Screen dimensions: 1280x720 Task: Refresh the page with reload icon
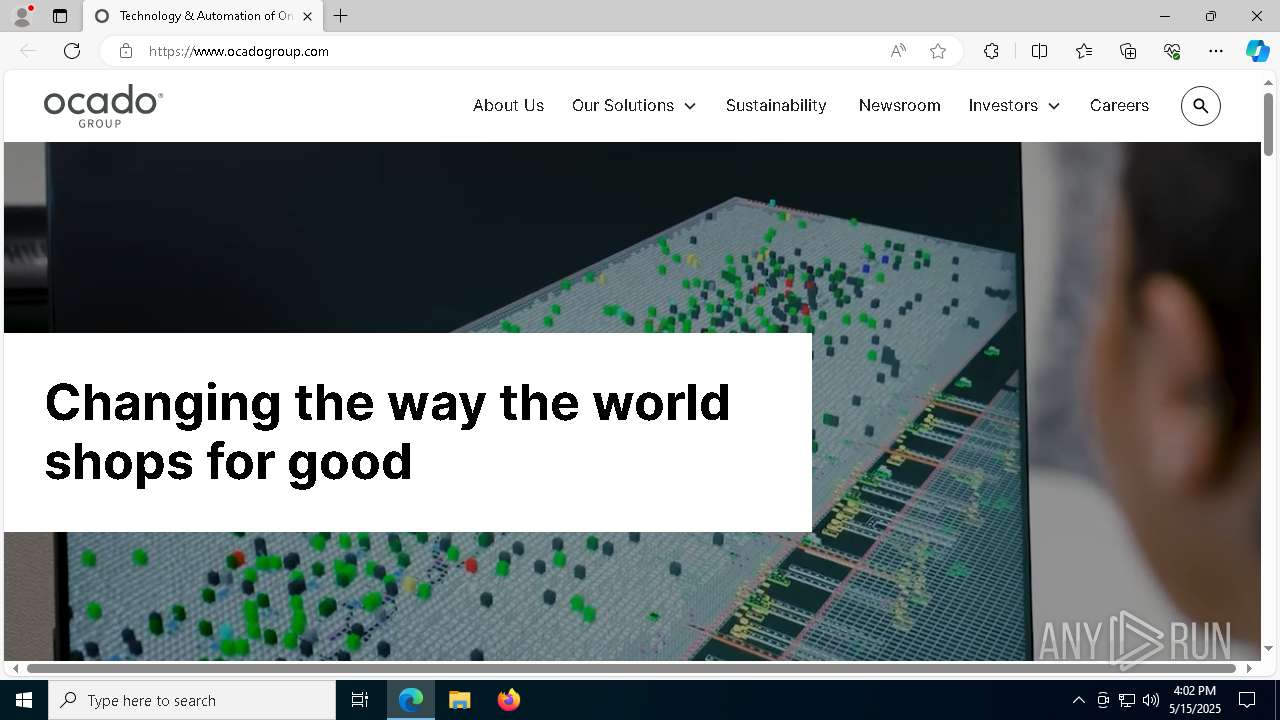pyautogui.click(x=72, y=51)
